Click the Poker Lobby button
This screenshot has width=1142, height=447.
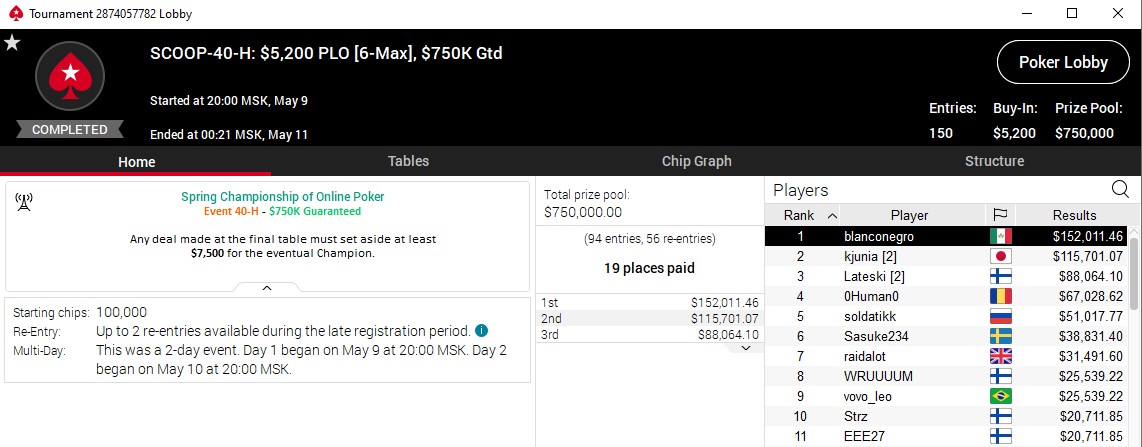[x=1063, y=62]
